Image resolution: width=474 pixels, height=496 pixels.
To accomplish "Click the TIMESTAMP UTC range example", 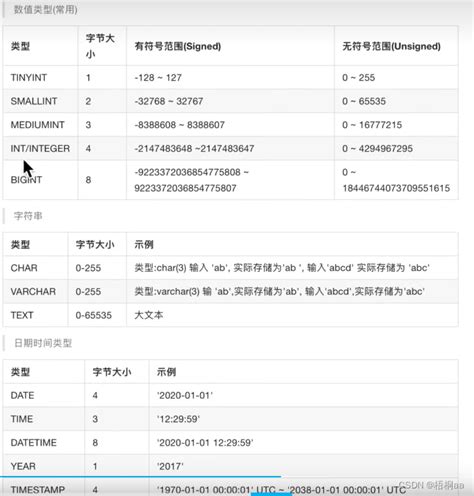I will 282,490.
